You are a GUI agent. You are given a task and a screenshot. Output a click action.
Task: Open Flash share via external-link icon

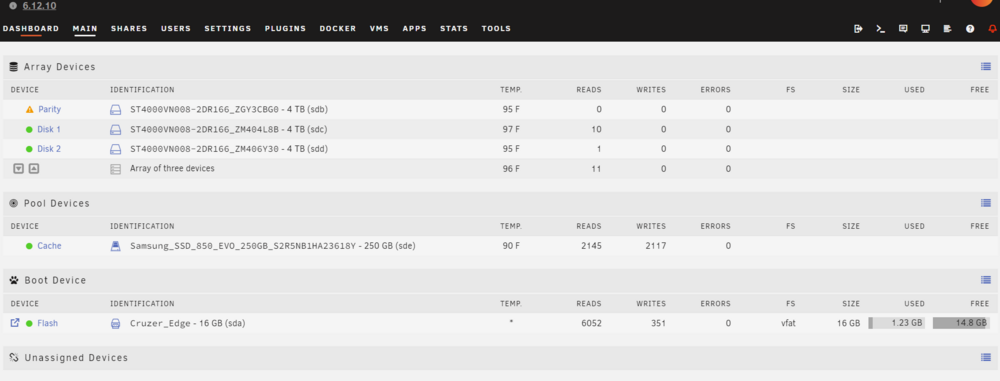(x=15, y=323)
